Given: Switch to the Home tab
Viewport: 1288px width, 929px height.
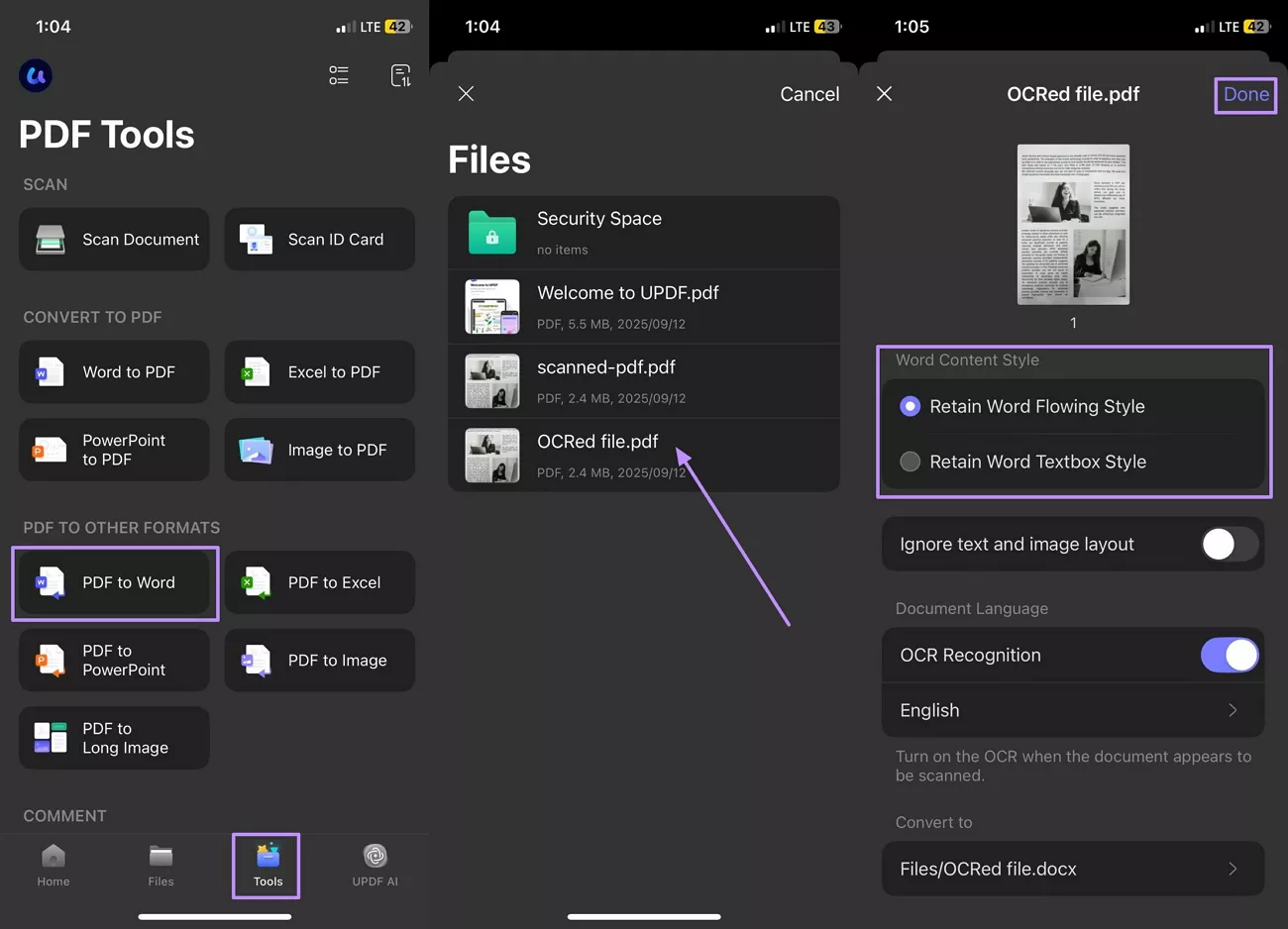Looking at the screenshot, I should tap(54, 866).
